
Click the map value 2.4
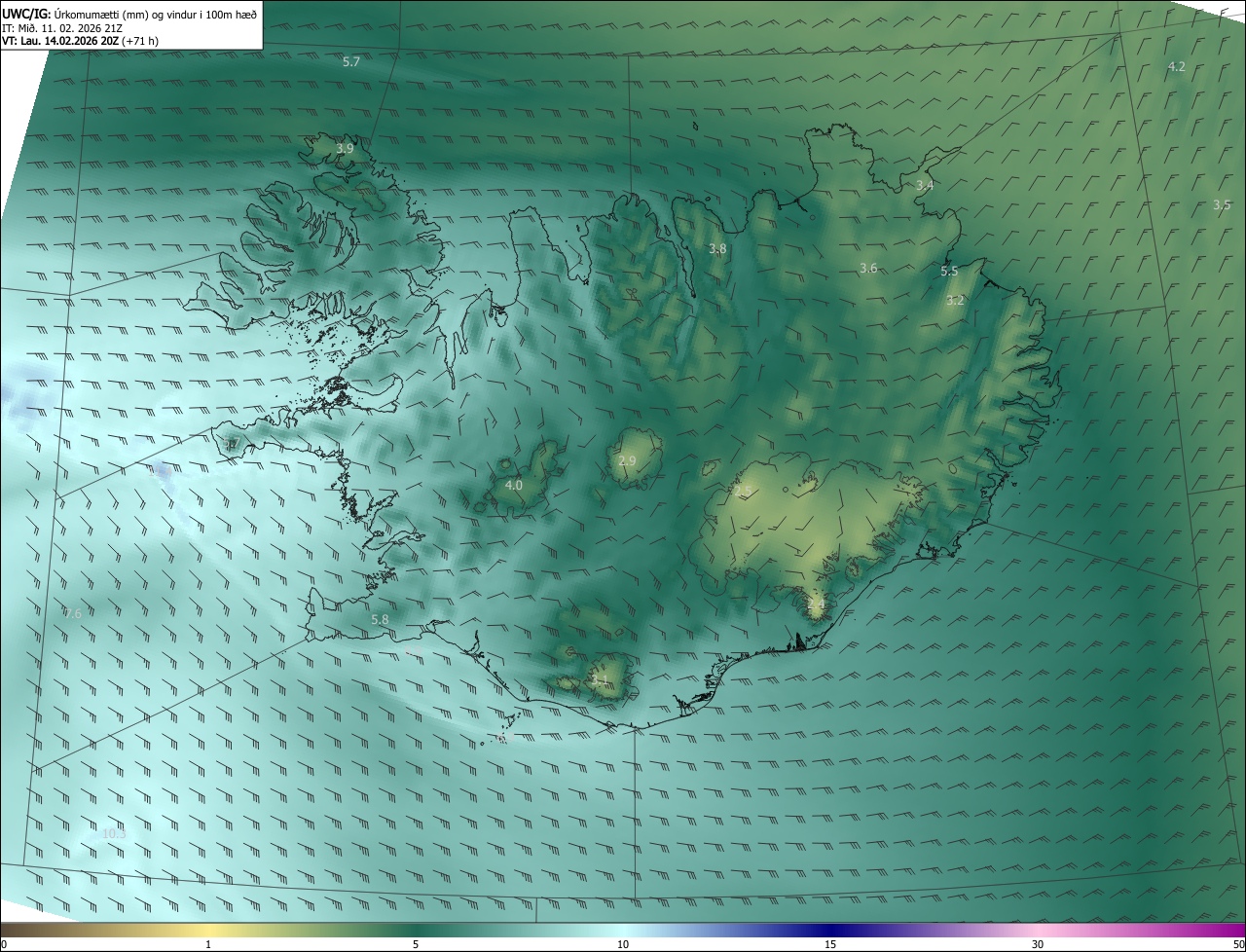click(x=816, y=604)
